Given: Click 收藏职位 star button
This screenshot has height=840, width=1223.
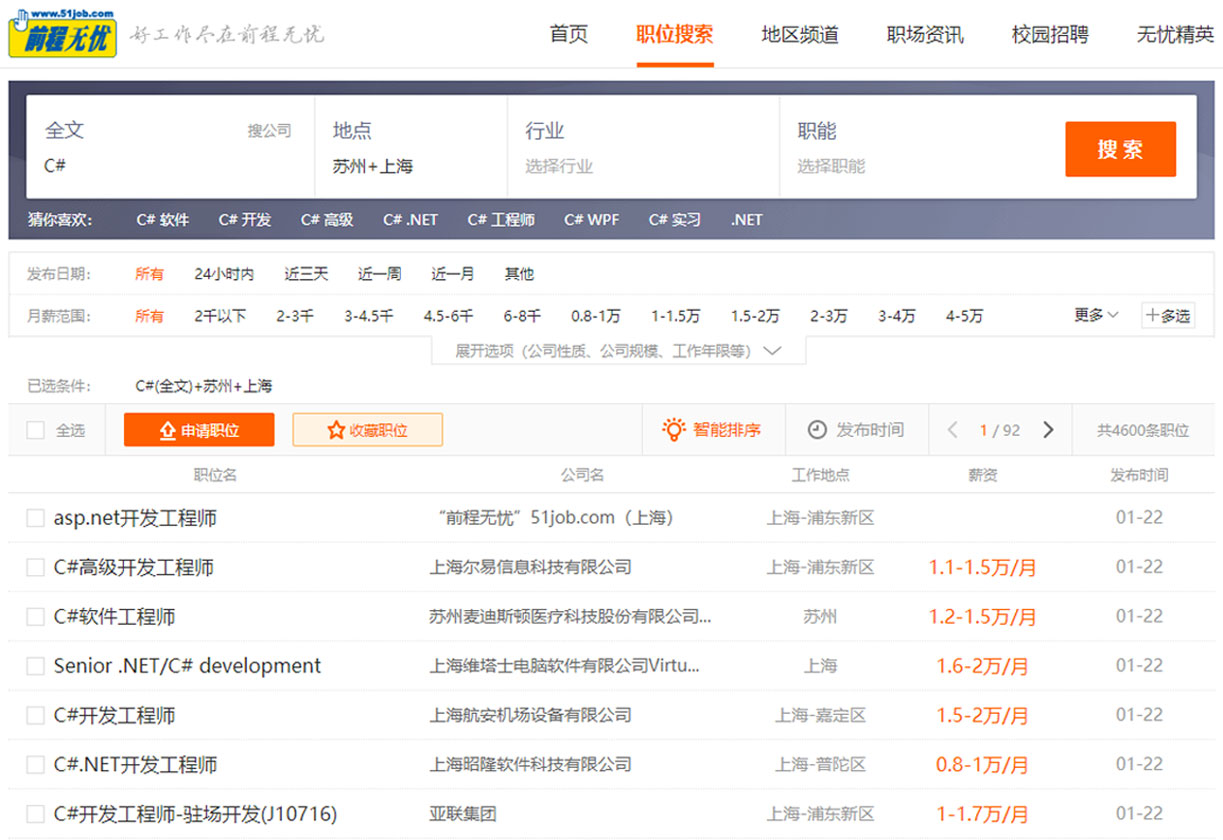Looking at the screenshot, I should click(367, 430).
